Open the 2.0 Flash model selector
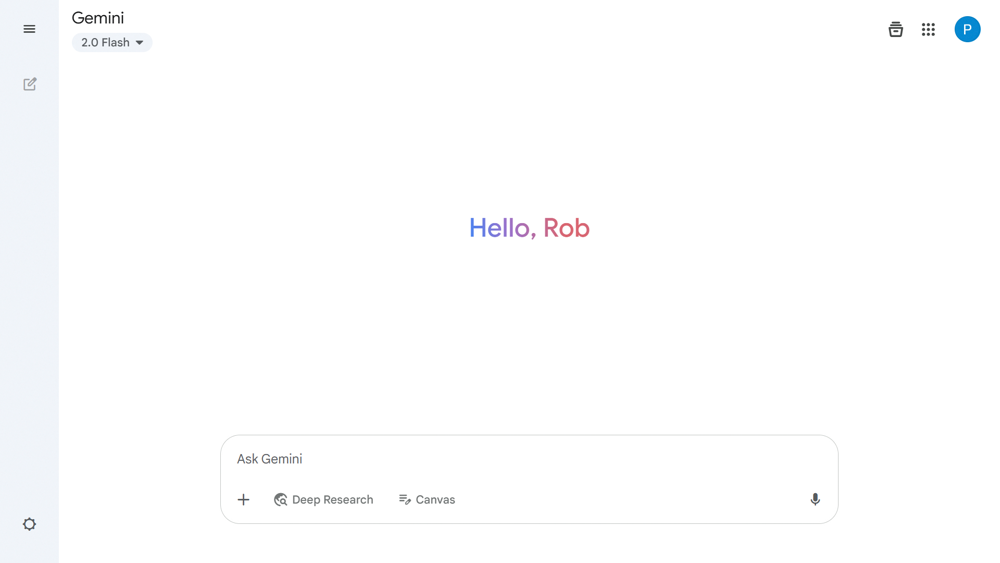1000x563 pixels. point(111,42)
